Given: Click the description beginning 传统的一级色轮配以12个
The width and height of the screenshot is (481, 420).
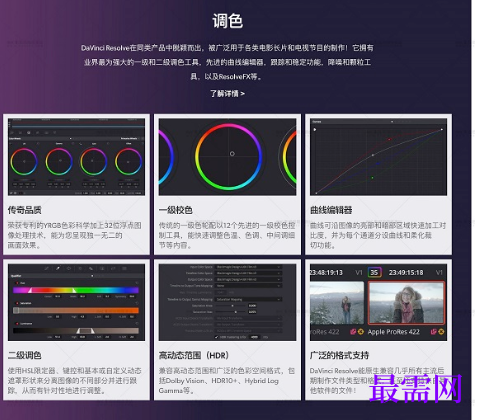Looking at the screenshot, I should pyautogui.click(x=227, y=235).
